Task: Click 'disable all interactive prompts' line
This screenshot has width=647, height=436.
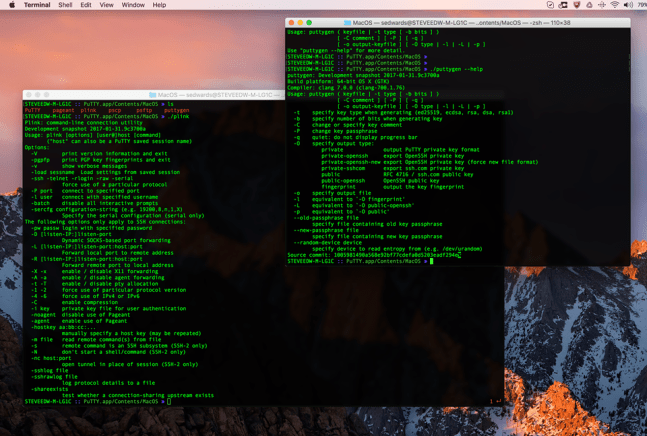Action: pos(110,203)
